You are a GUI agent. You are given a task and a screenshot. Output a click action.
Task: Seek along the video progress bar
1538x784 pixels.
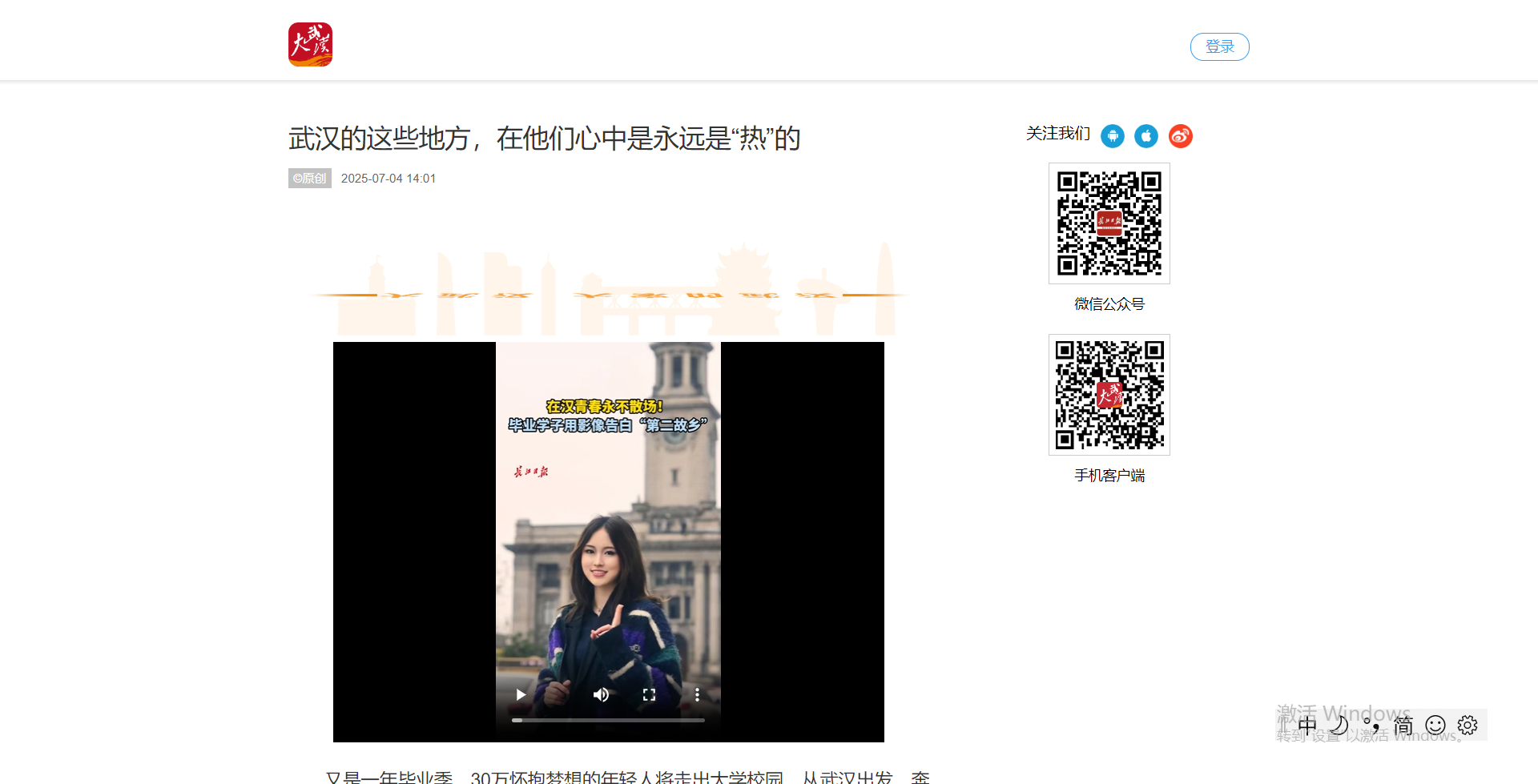point(609,720)
